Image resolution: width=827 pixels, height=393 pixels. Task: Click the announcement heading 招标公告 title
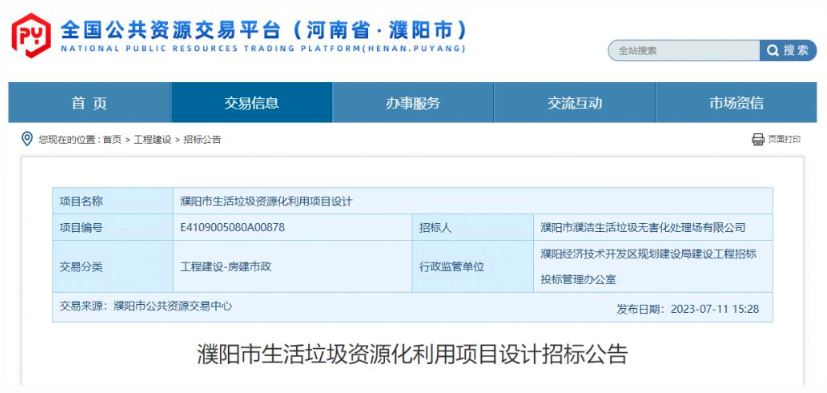413,354
